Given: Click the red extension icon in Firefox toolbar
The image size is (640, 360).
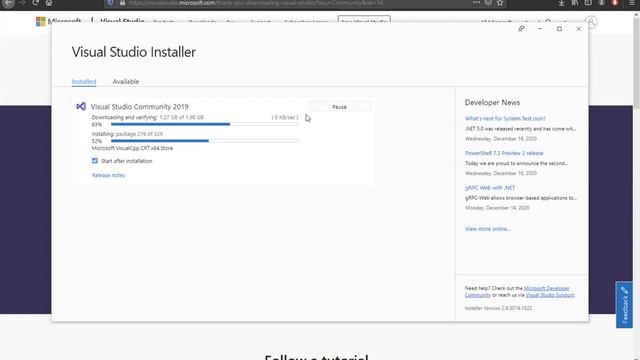Looking at the screenshot, I should (x=615, y=3).
